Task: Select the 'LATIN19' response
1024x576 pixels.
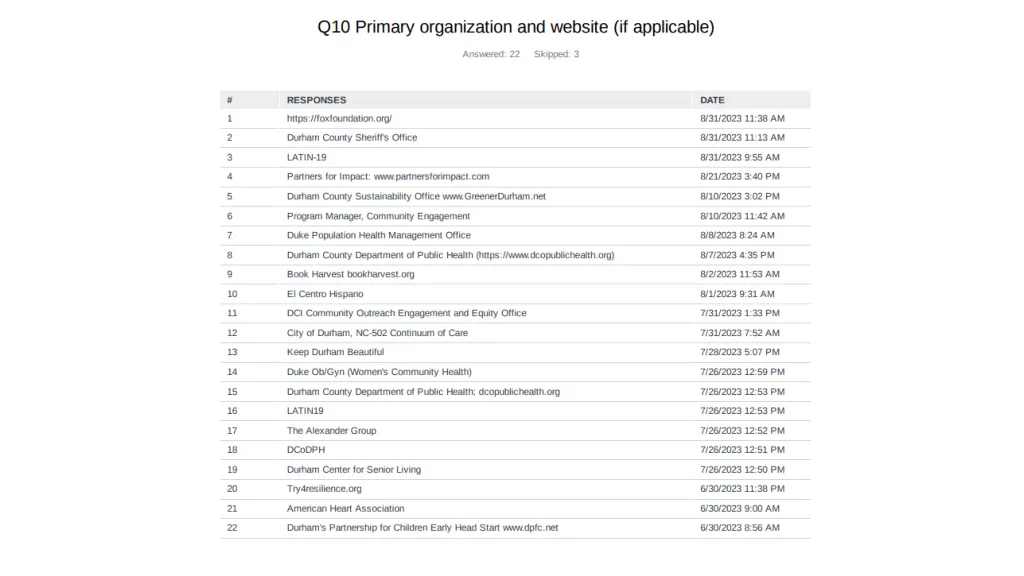Action: click(305, 411)
